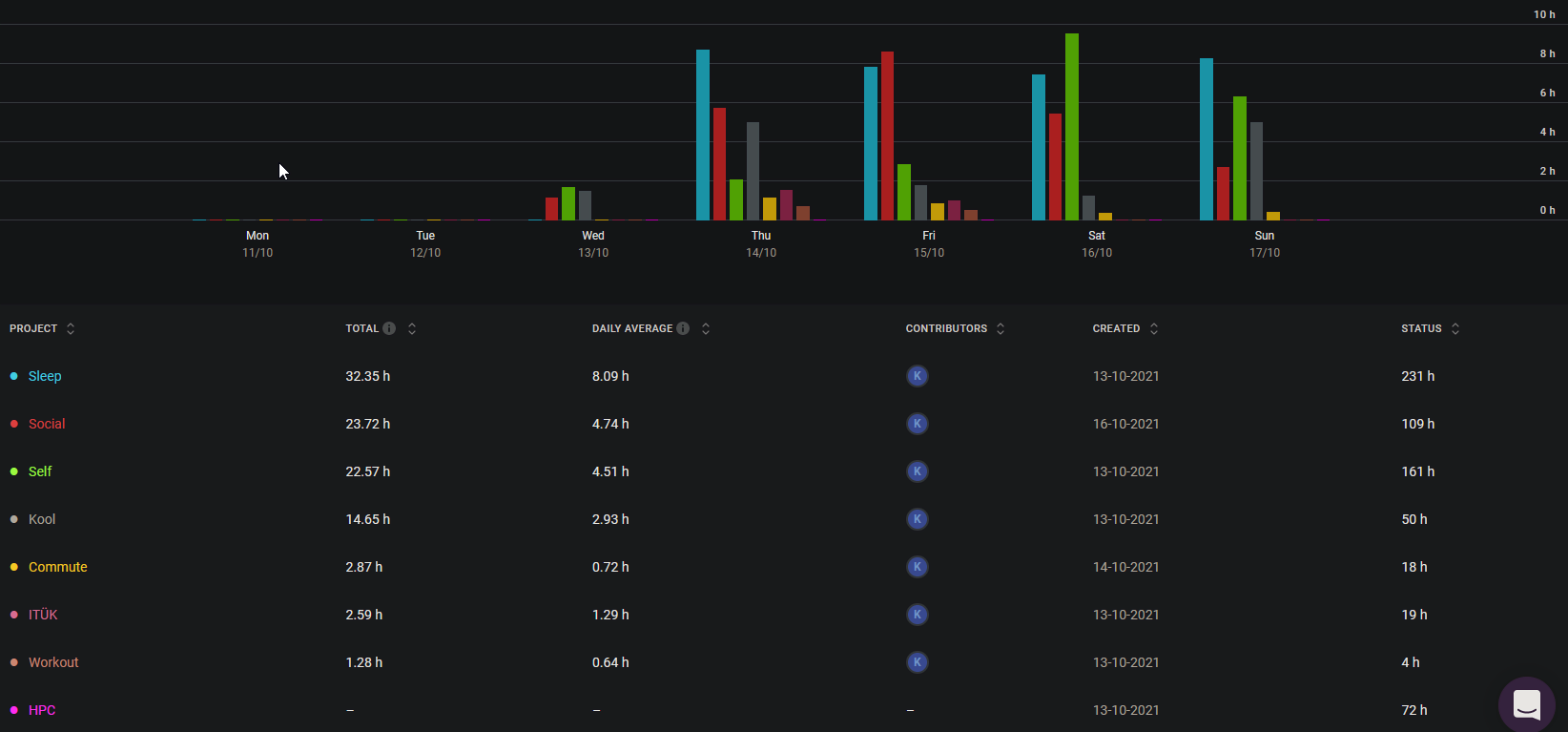1568x732 pixels.
Task: Click the grey Kool bar on Sunday
Action: (x=1256, y=171)
